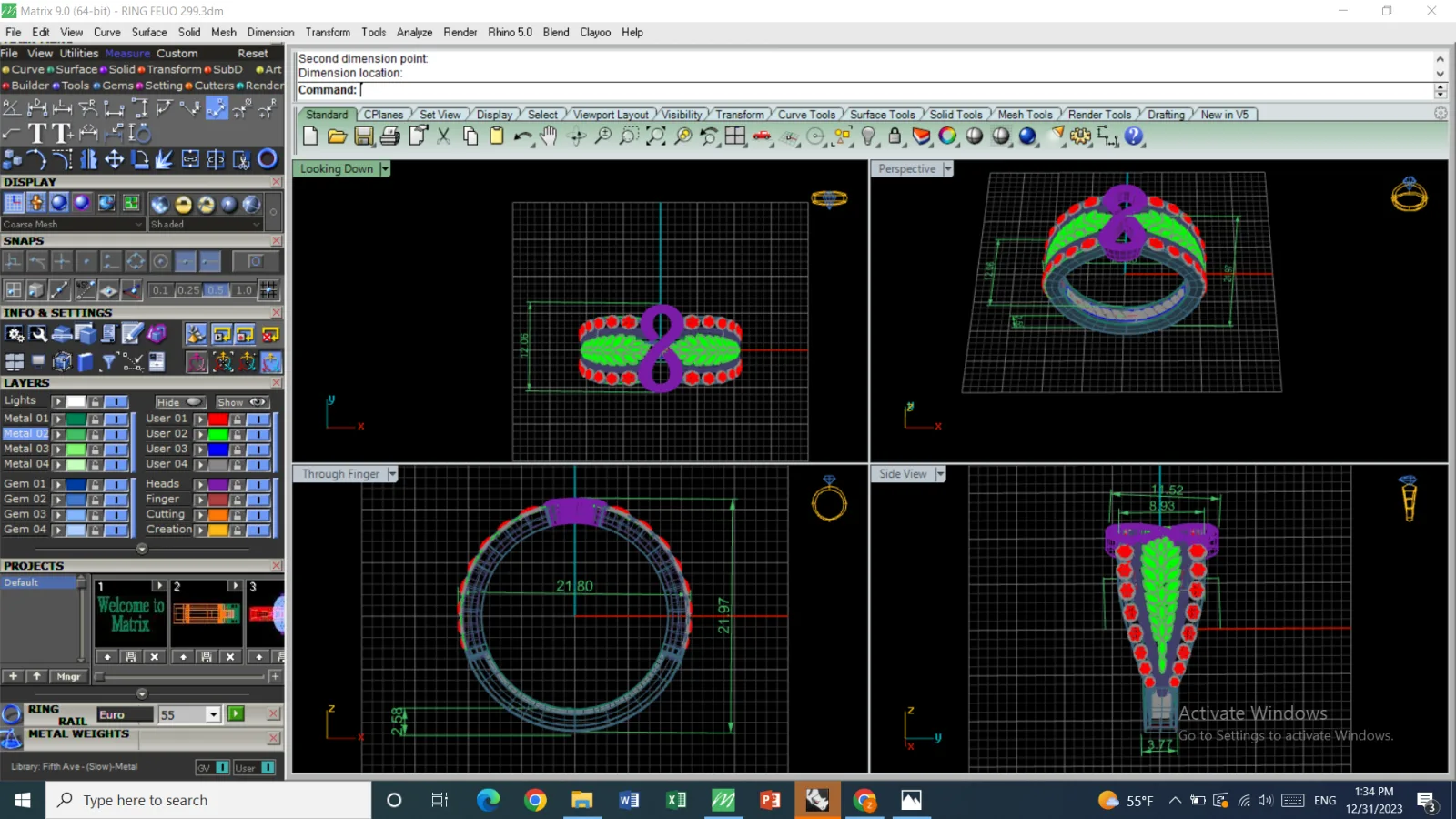Open the ring size 55 dropdown
Viewport: 1456px width, 819px height.
click(x=213, y=715)
